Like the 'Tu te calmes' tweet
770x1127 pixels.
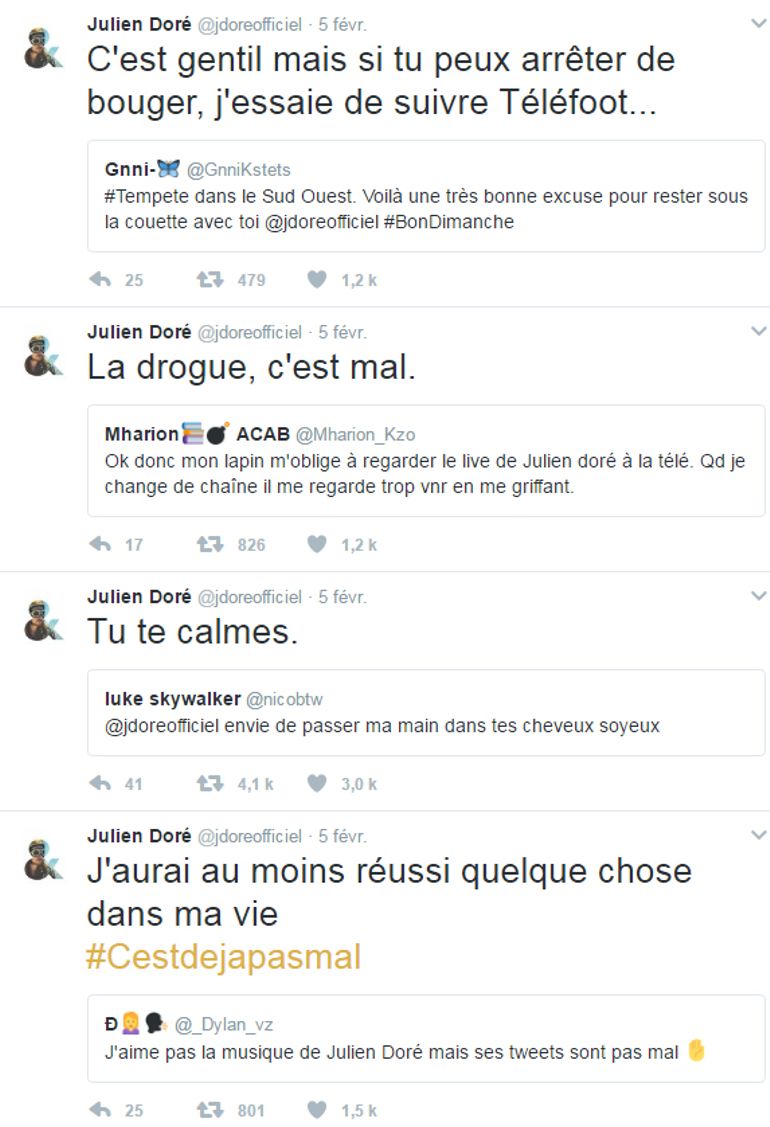pos(317,784)
